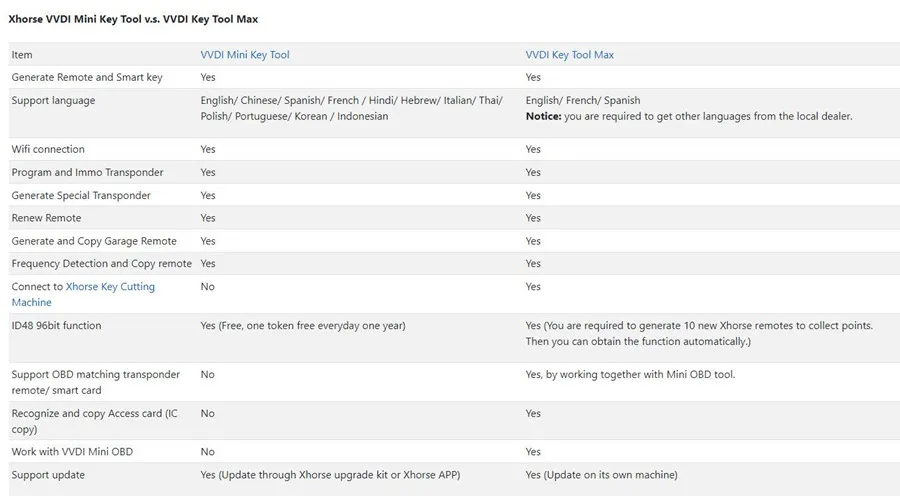
Task: Click the "Item" column header cell
Action: (x=22, y=55)
